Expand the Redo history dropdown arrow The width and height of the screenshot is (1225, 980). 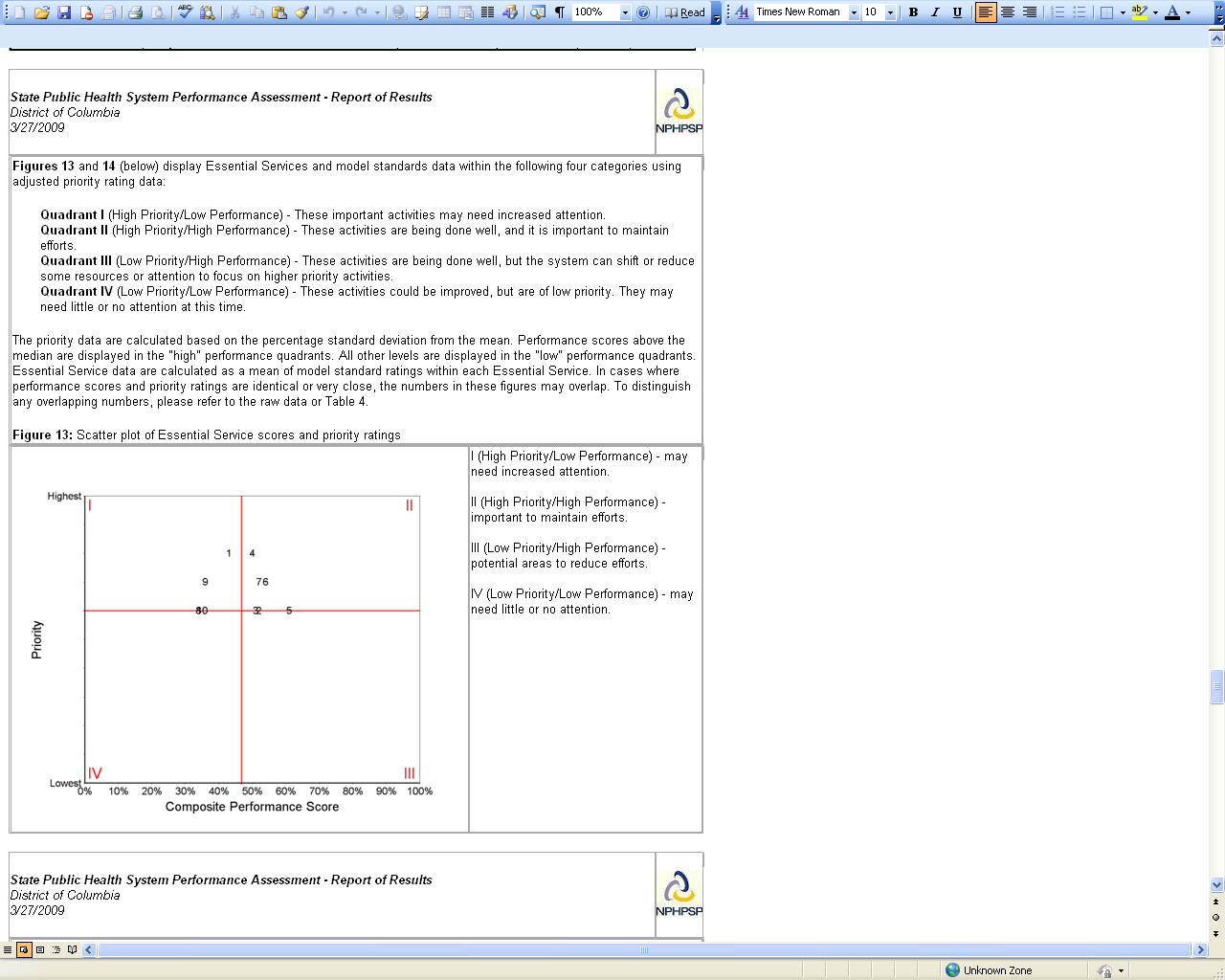[377, 12]
